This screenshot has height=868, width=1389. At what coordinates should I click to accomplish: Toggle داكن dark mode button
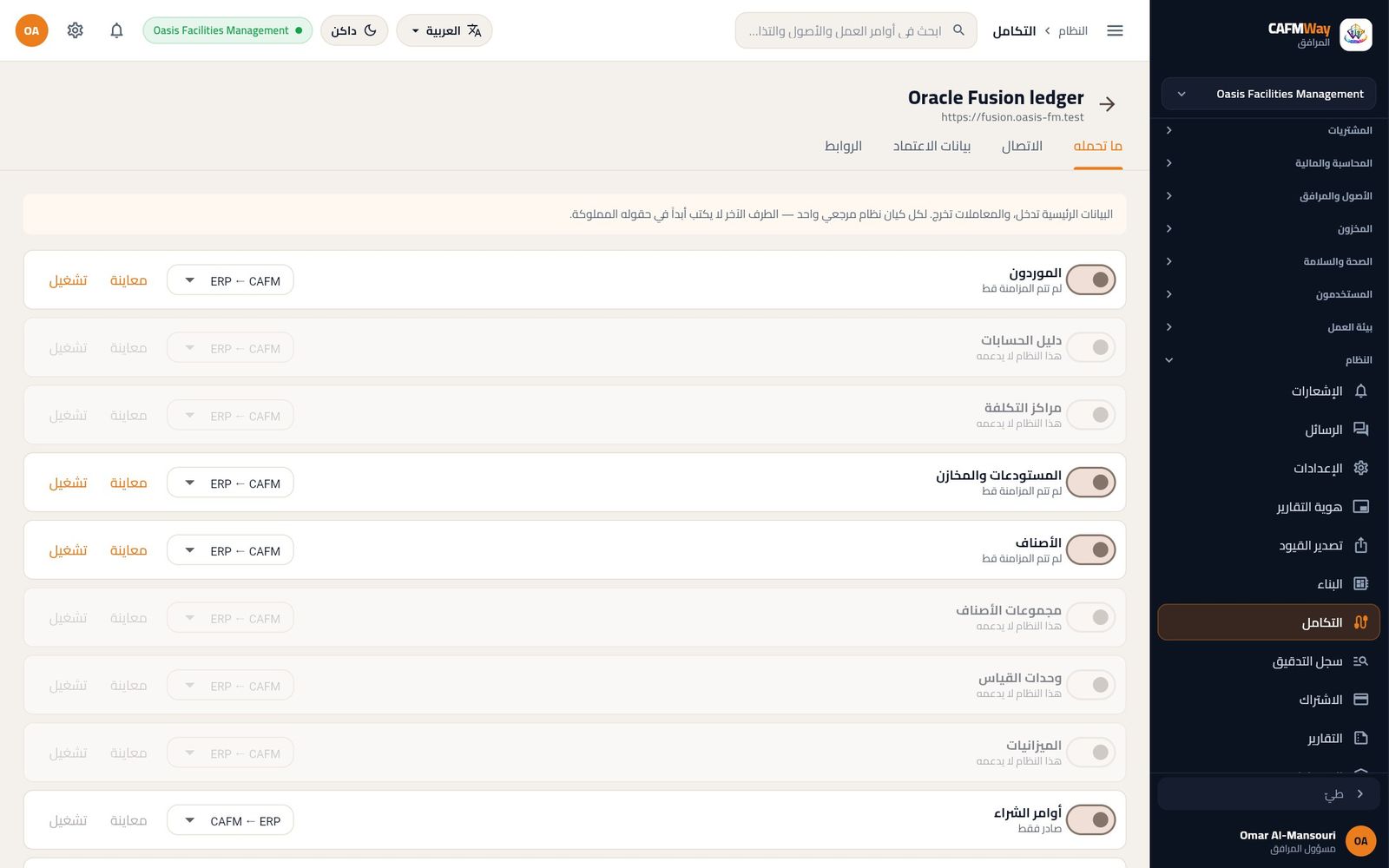coord(354,30)
